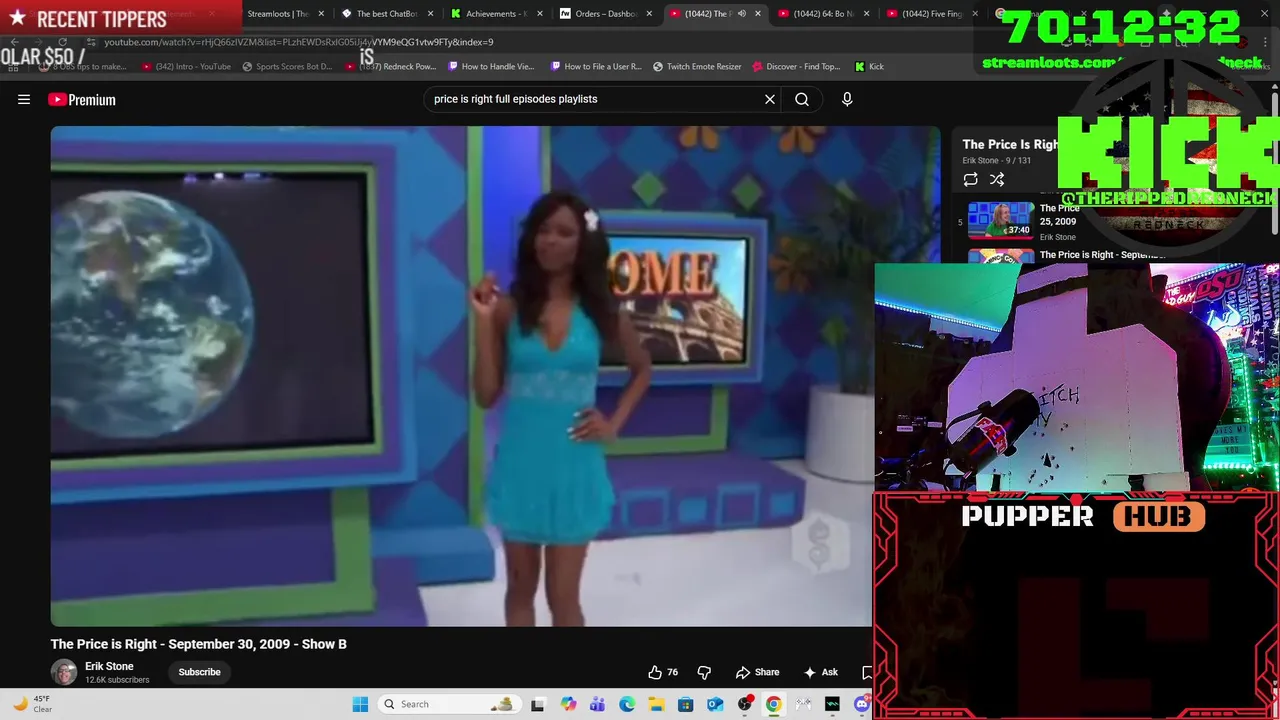Close the Achievements Kick tab
The image size is (1280, 720).
tap(540, 14)
